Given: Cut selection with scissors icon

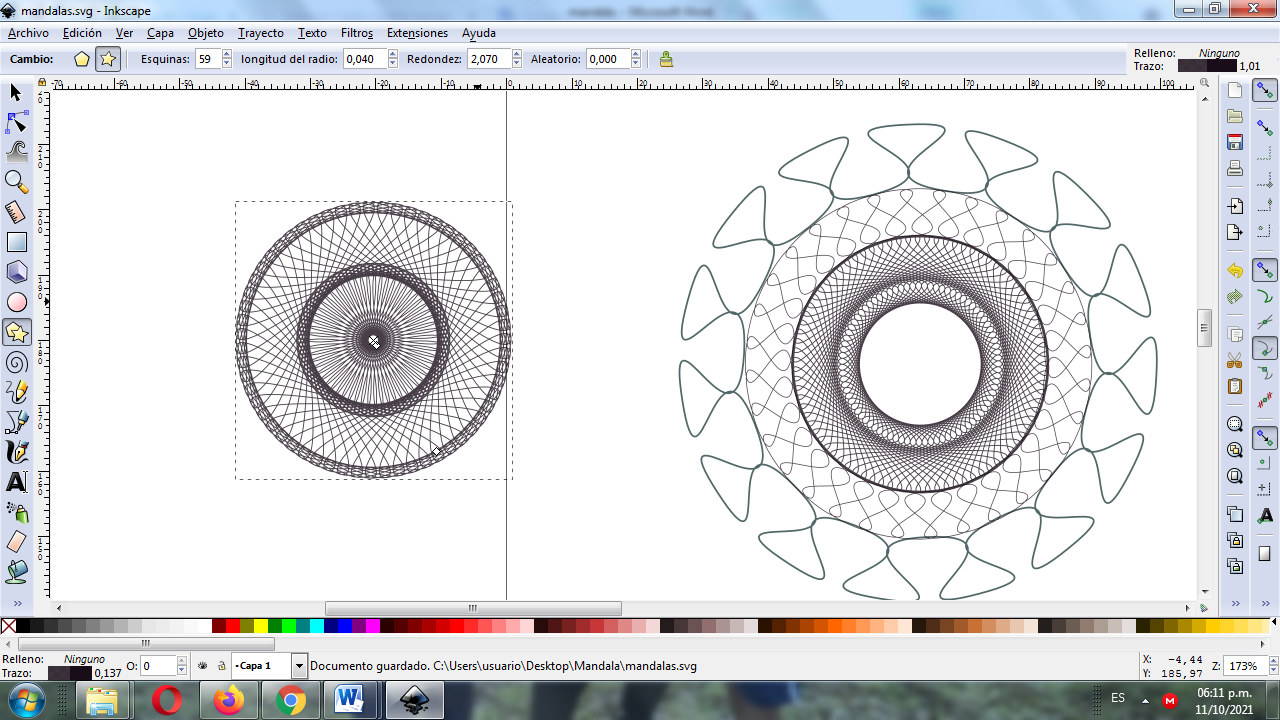Looking at the screenshot, I should click(1235, 360).
